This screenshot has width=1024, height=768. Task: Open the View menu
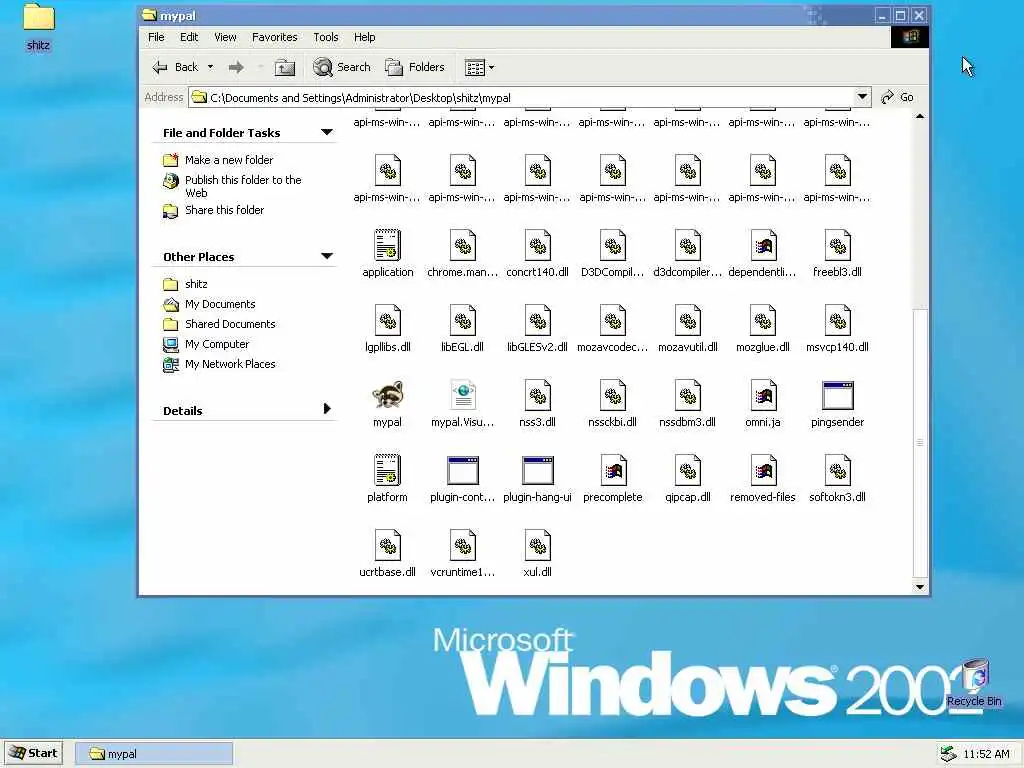point(225,37)
